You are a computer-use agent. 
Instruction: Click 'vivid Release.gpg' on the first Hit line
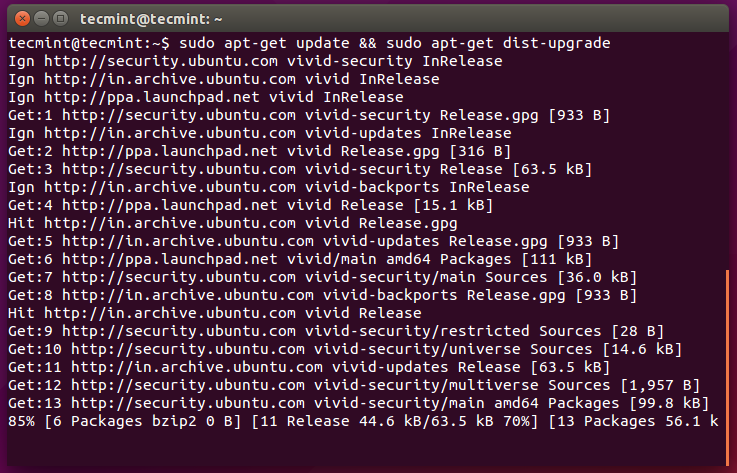381,223
